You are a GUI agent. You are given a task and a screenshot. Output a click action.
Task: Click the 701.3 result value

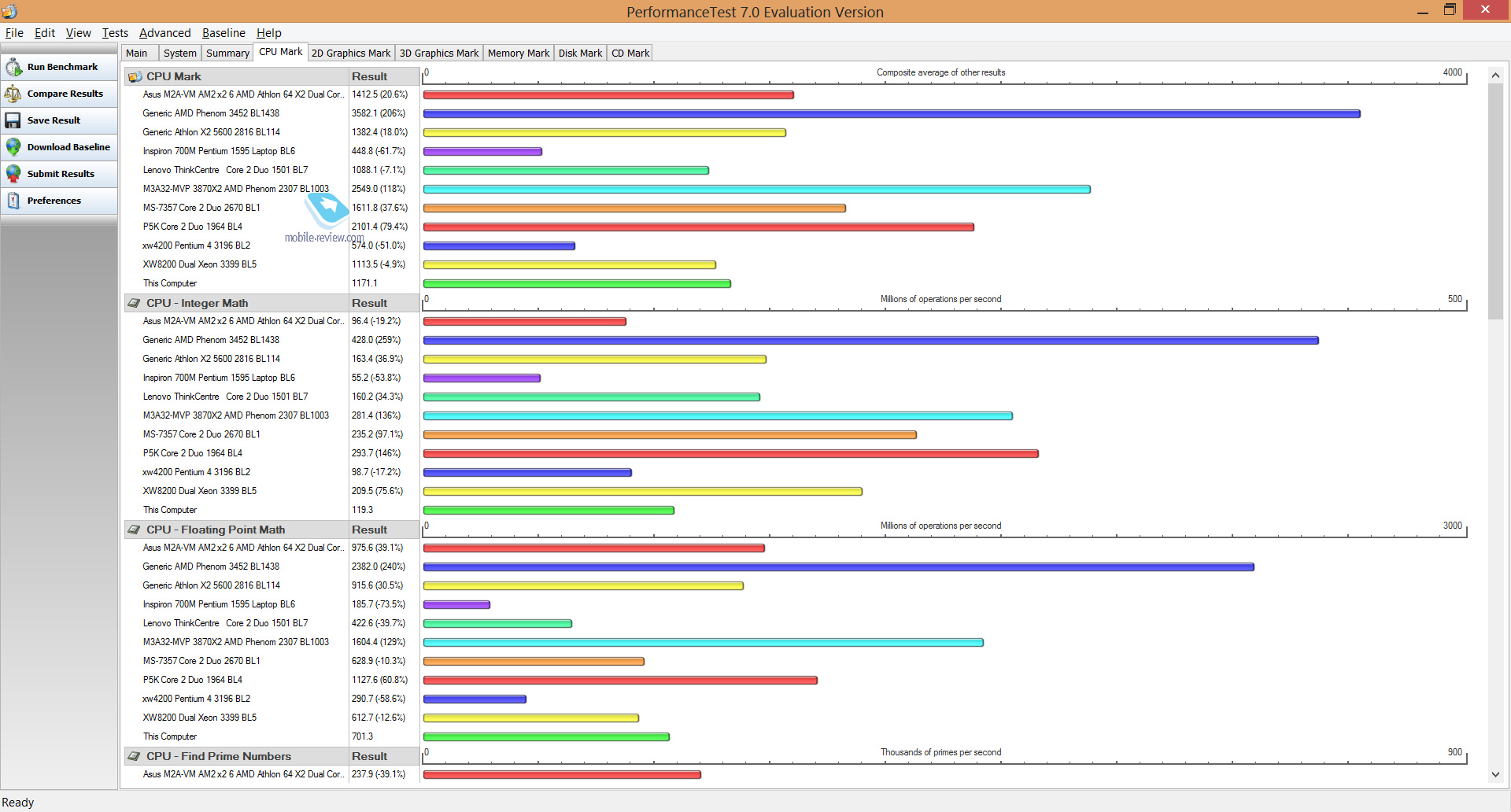pos(362,736)
